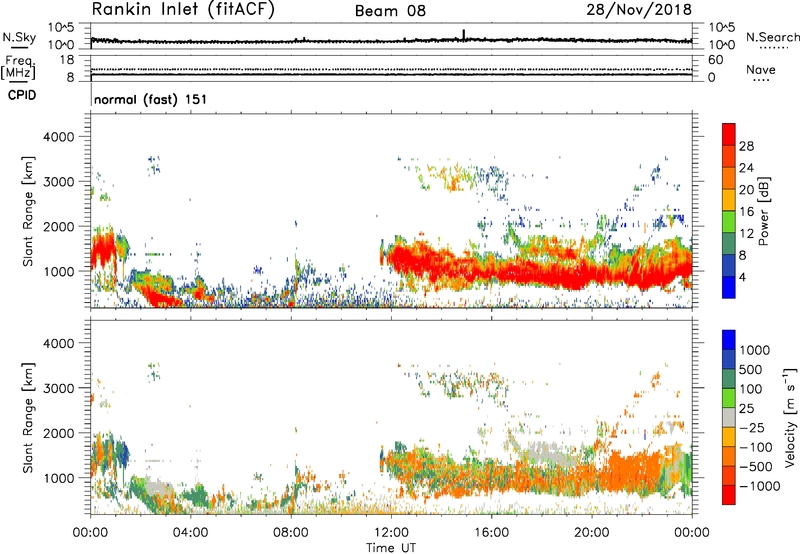Click the '08:00' time axis tick
This screenshot has height=554, width=800.
[x=291, y=533]
